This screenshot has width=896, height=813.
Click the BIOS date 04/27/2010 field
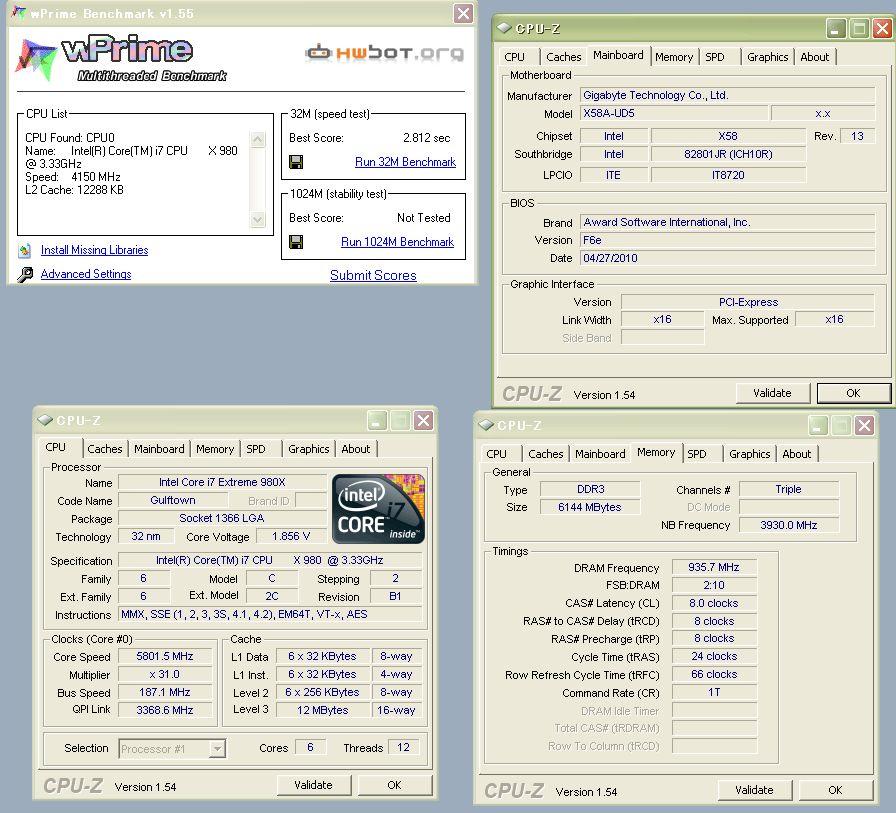(x=727, y=258)
